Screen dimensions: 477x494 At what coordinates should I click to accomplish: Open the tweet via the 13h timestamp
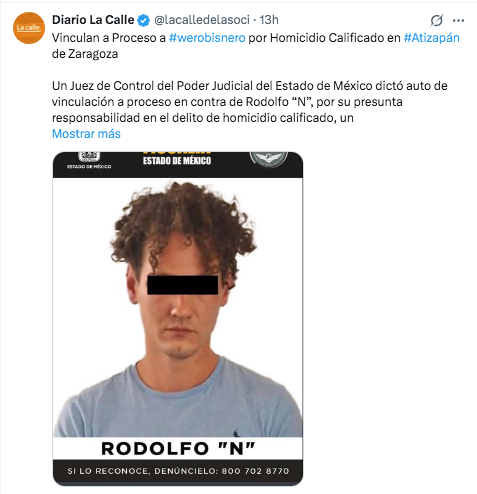coord(269,20)
